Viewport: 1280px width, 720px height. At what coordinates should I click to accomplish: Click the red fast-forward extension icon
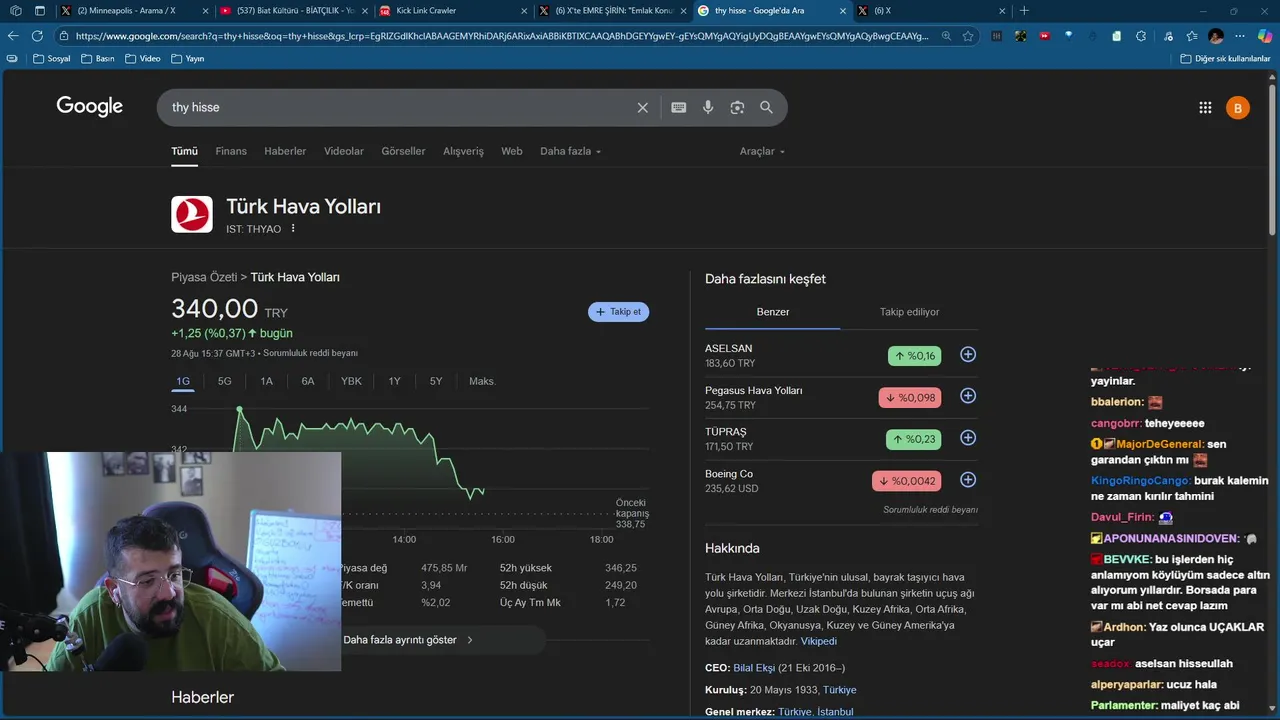tap(1044, 36)
